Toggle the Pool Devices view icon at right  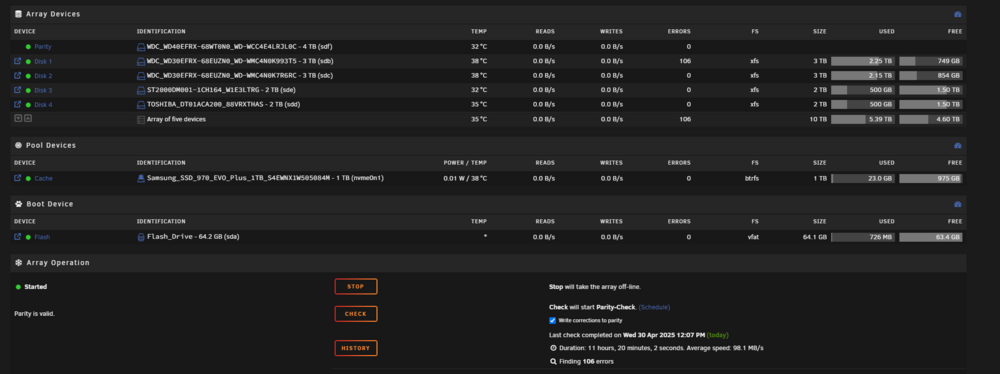click(x=957, y=146)
